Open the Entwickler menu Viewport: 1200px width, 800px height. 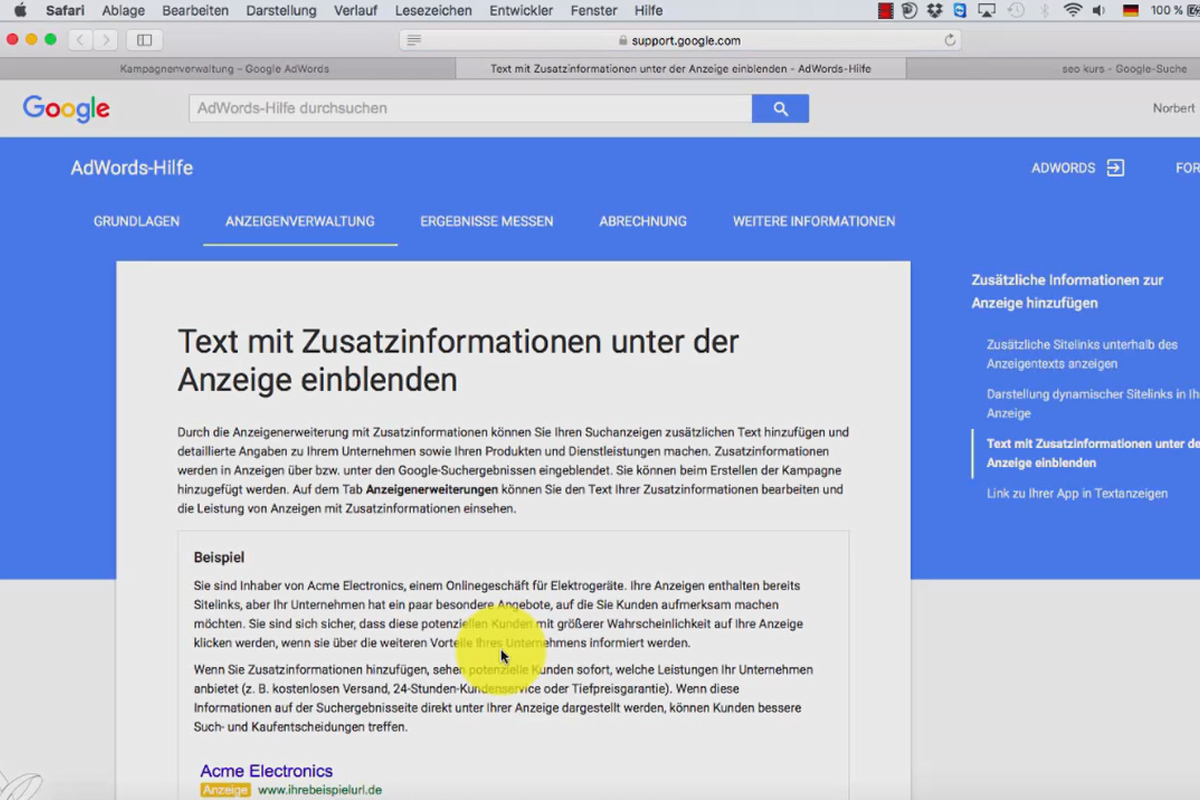pyautogui.click(x=521, y=11)
